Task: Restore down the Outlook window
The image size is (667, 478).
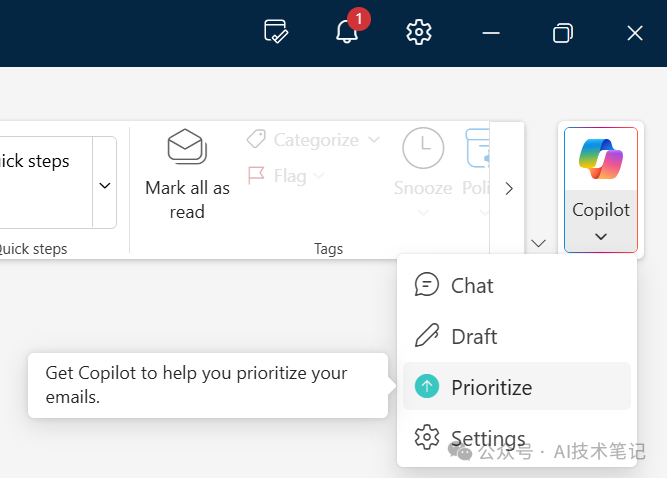Action: (563, 33)
